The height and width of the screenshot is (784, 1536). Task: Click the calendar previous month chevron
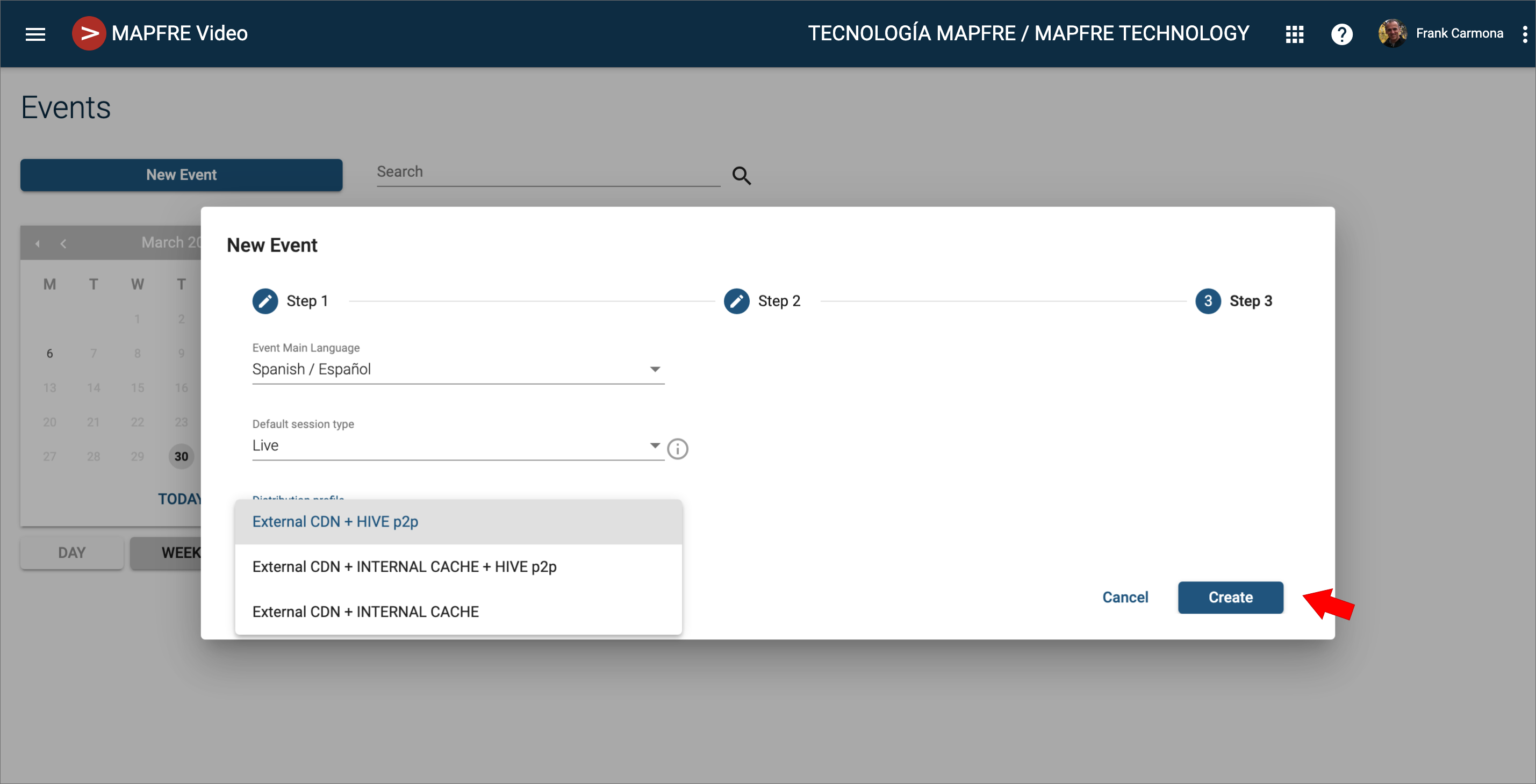coord(63,243)
